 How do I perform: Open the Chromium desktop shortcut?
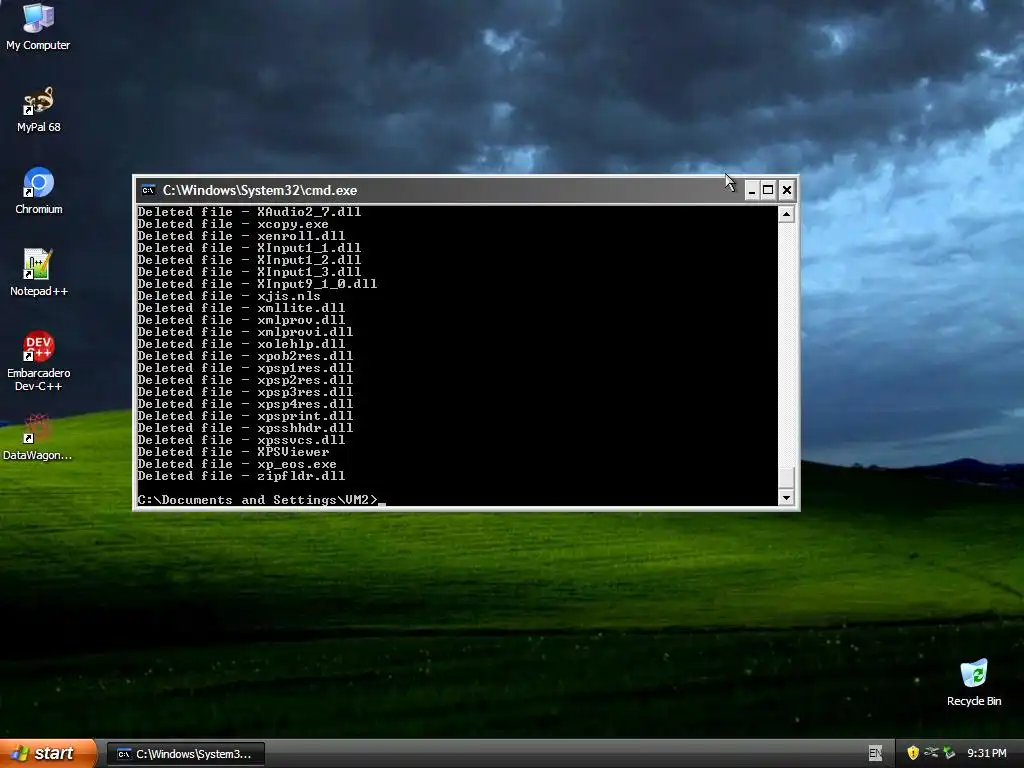pyautogui.click(x=39, y=191)
